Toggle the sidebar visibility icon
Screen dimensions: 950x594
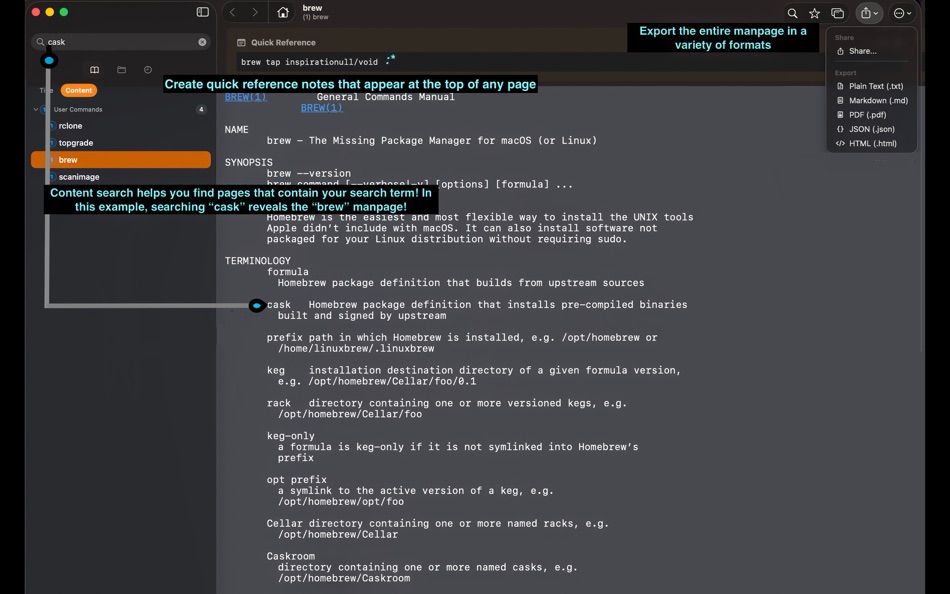coord(202,12)
